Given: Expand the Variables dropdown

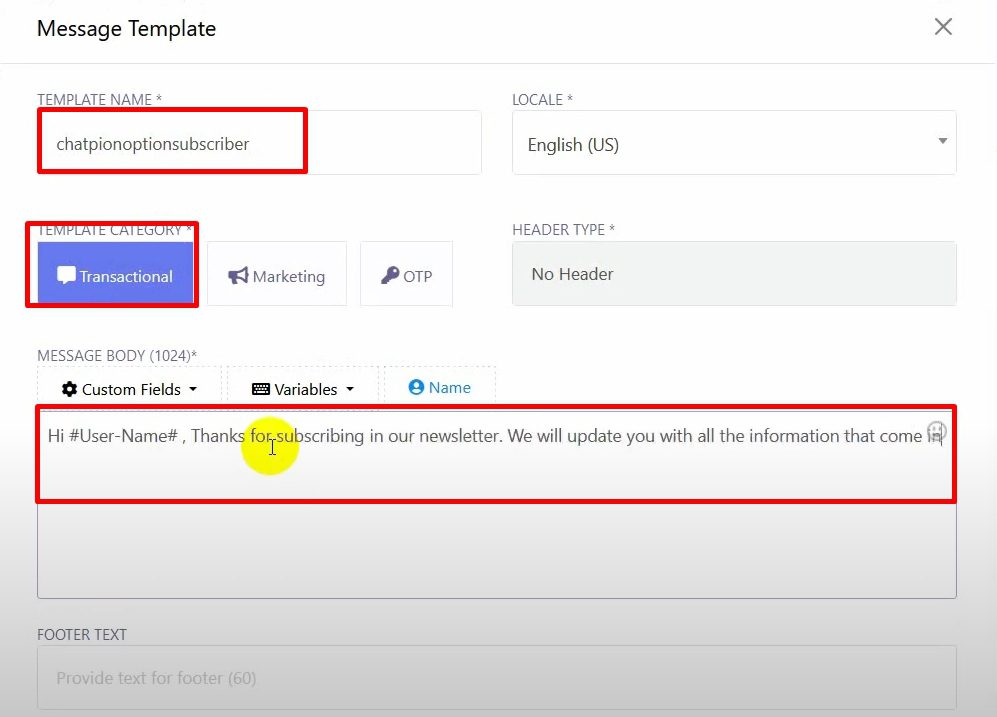Looking at the screenshot, I should tap(303, 389).
